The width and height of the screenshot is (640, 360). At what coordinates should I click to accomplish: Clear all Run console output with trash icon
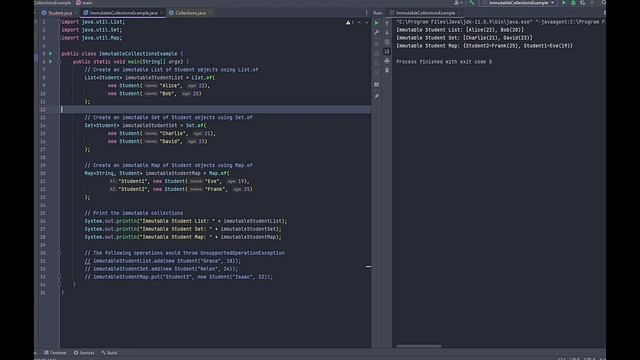[387, 70]
